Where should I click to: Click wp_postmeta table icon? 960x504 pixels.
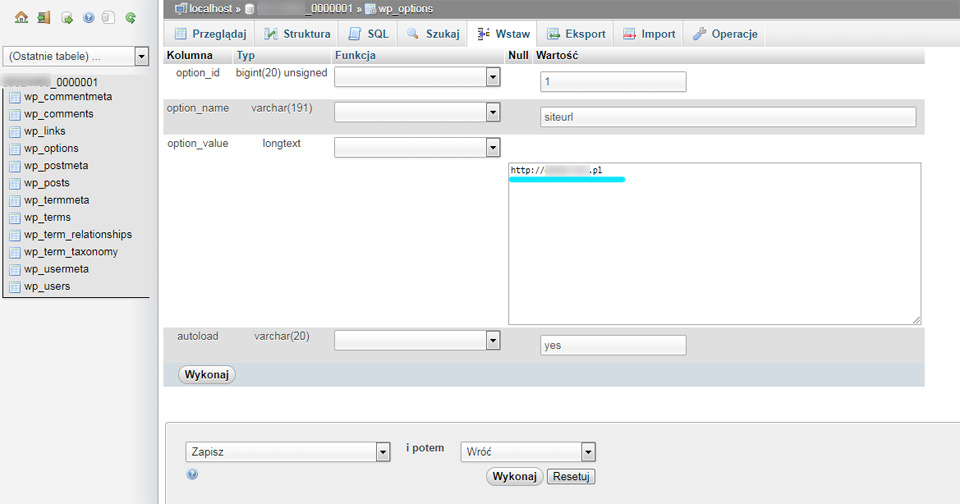[x=15, y=166]
